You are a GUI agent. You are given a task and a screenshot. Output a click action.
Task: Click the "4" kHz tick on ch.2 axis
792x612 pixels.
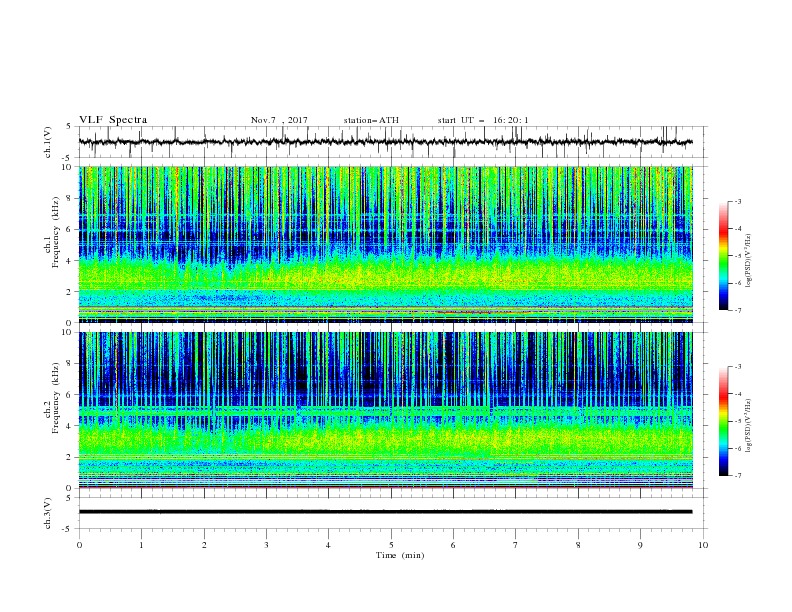point(70,426)
